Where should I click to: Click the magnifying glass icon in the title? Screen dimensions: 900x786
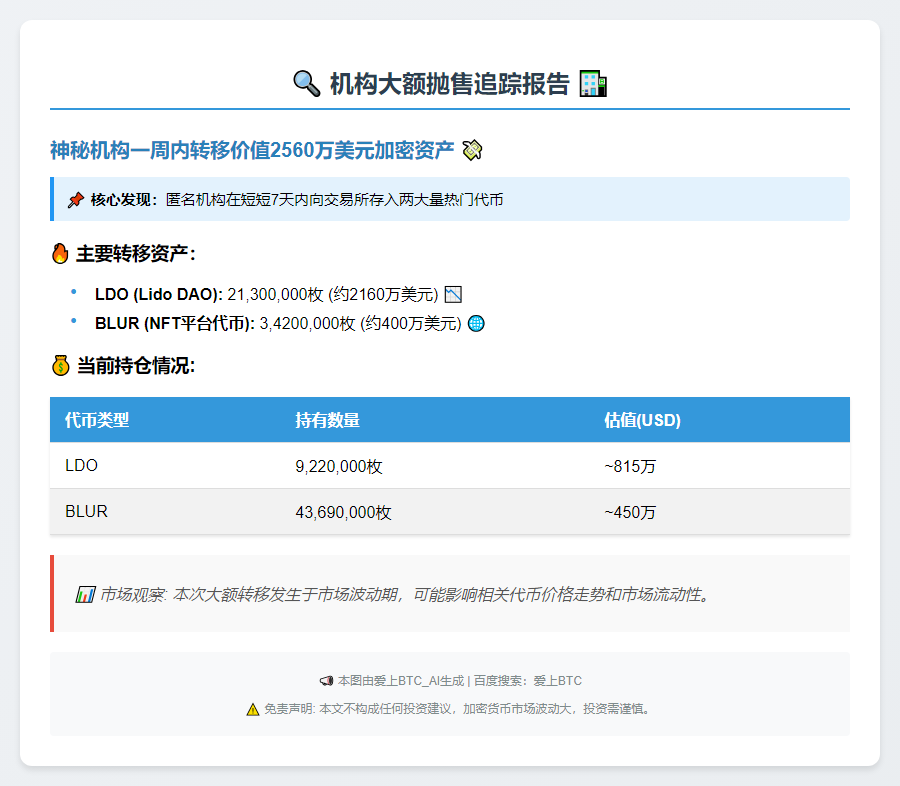307,84
